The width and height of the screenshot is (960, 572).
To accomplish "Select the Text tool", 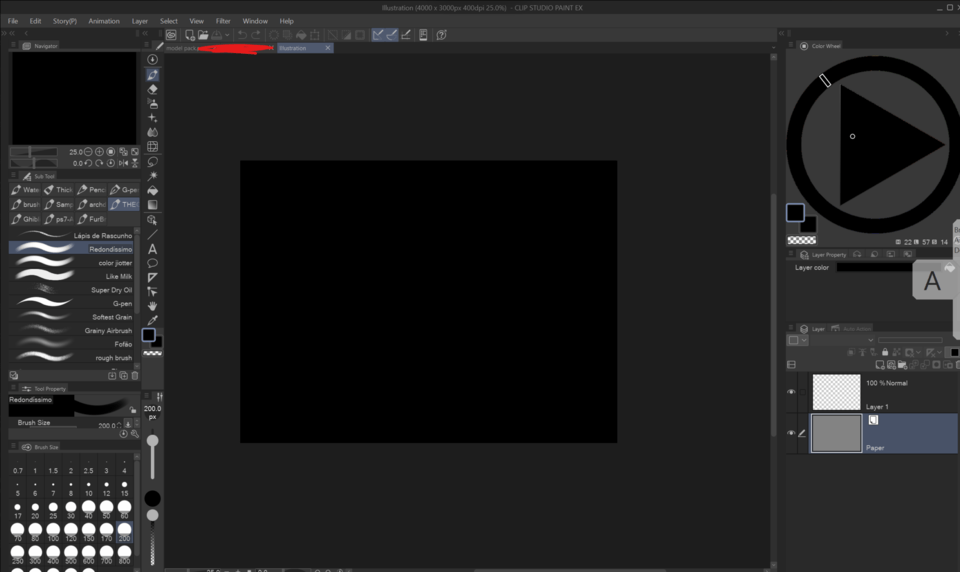I will (152, 249).
